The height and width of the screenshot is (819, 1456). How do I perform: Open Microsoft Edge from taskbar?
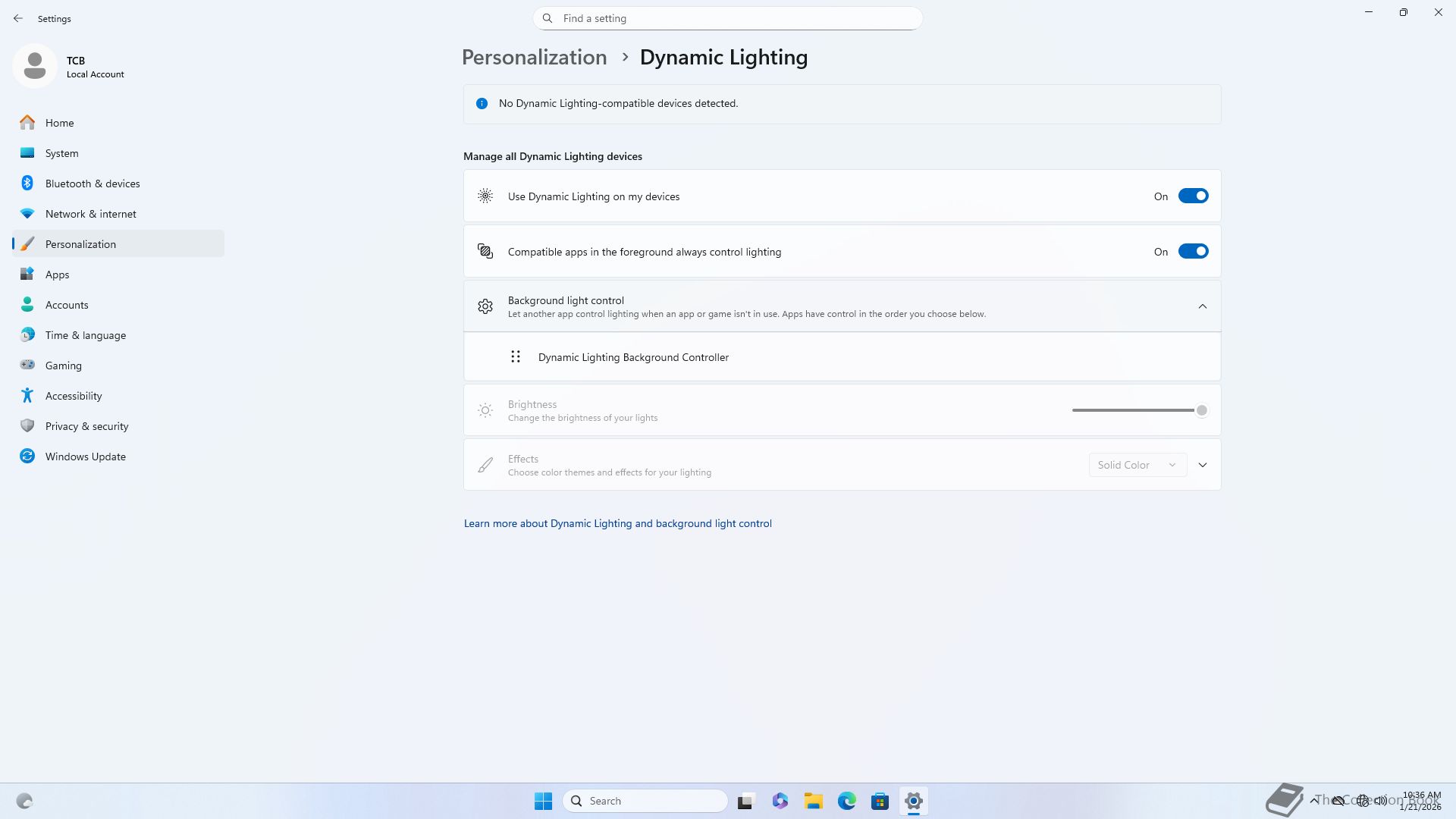(846, 801)
